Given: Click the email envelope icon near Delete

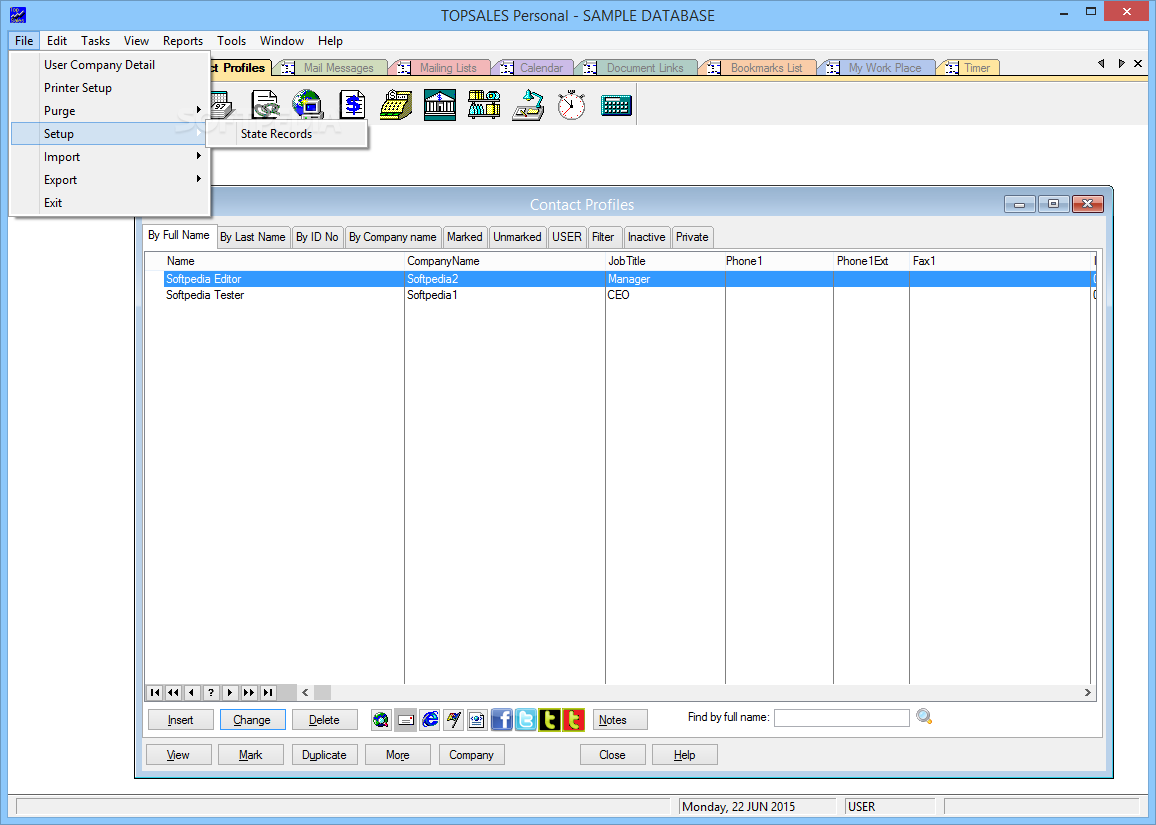Looking at the screenshot, I should [405, 720].
